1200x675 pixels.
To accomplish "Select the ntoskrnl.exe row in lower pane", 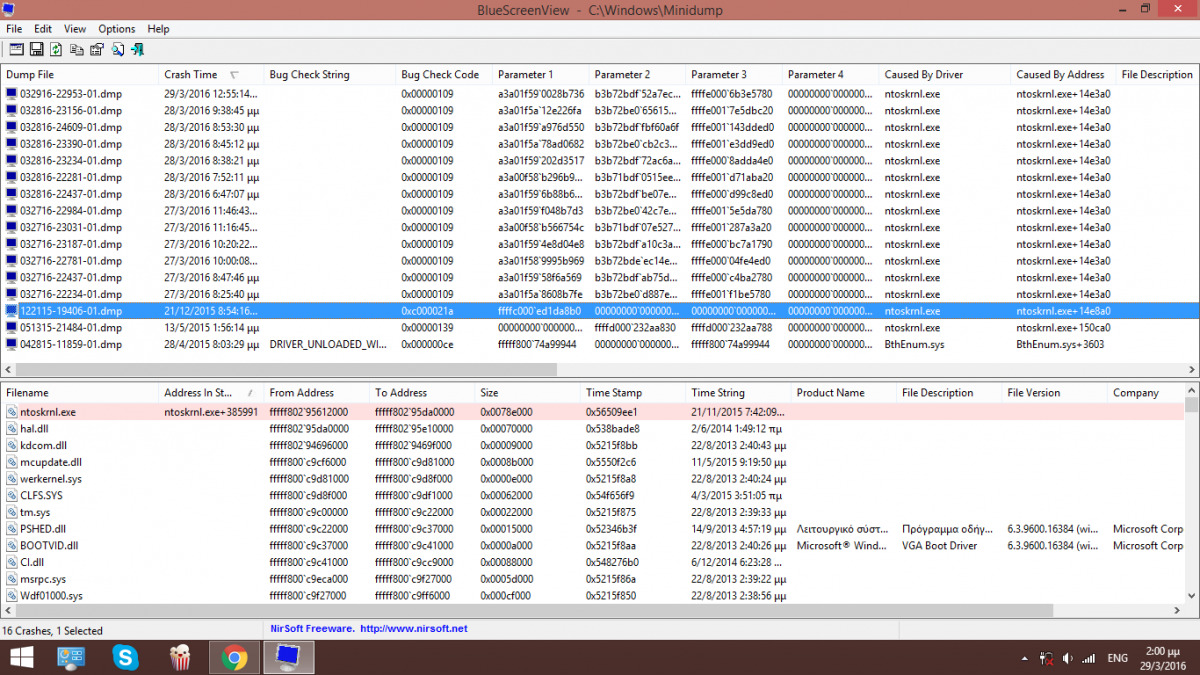I will (591, 411).
